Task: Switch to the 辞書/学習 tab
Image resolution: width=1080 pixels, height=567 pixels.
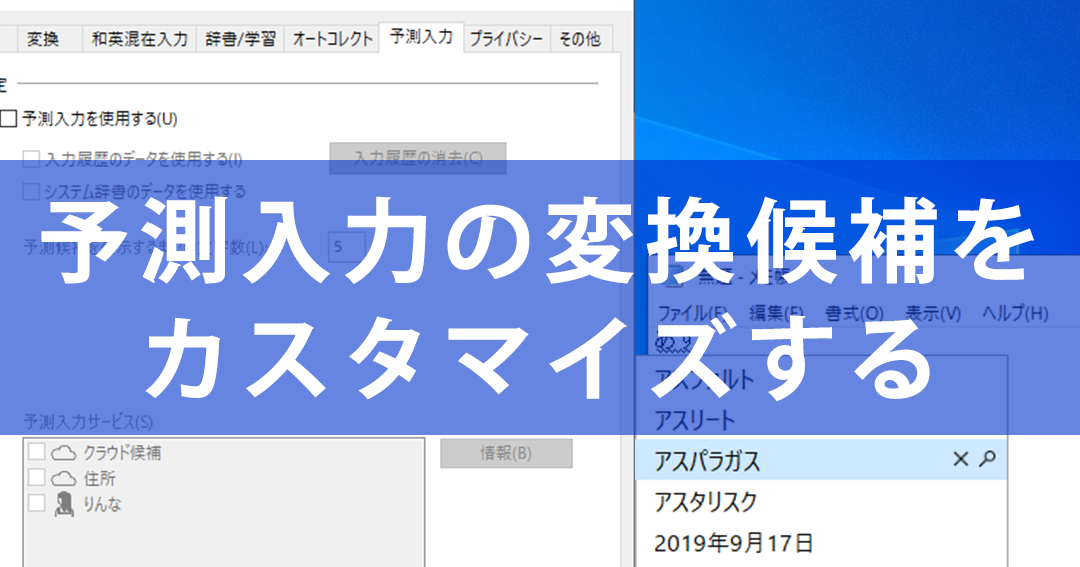Action: click(x=240, y=39)
